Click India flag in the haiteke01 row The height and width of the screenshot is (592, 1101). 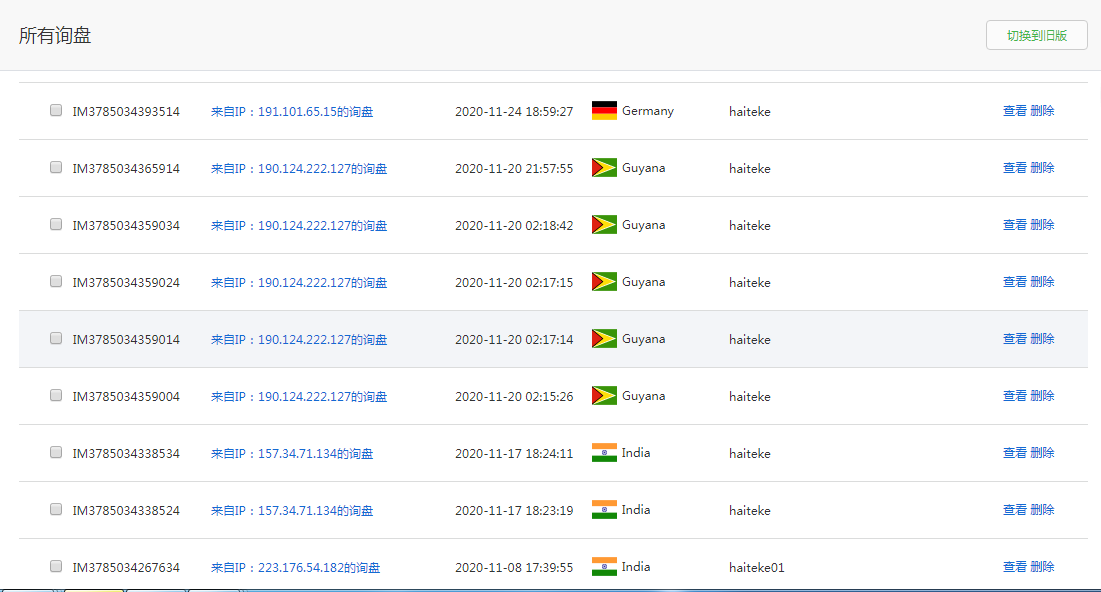point(604,567)
